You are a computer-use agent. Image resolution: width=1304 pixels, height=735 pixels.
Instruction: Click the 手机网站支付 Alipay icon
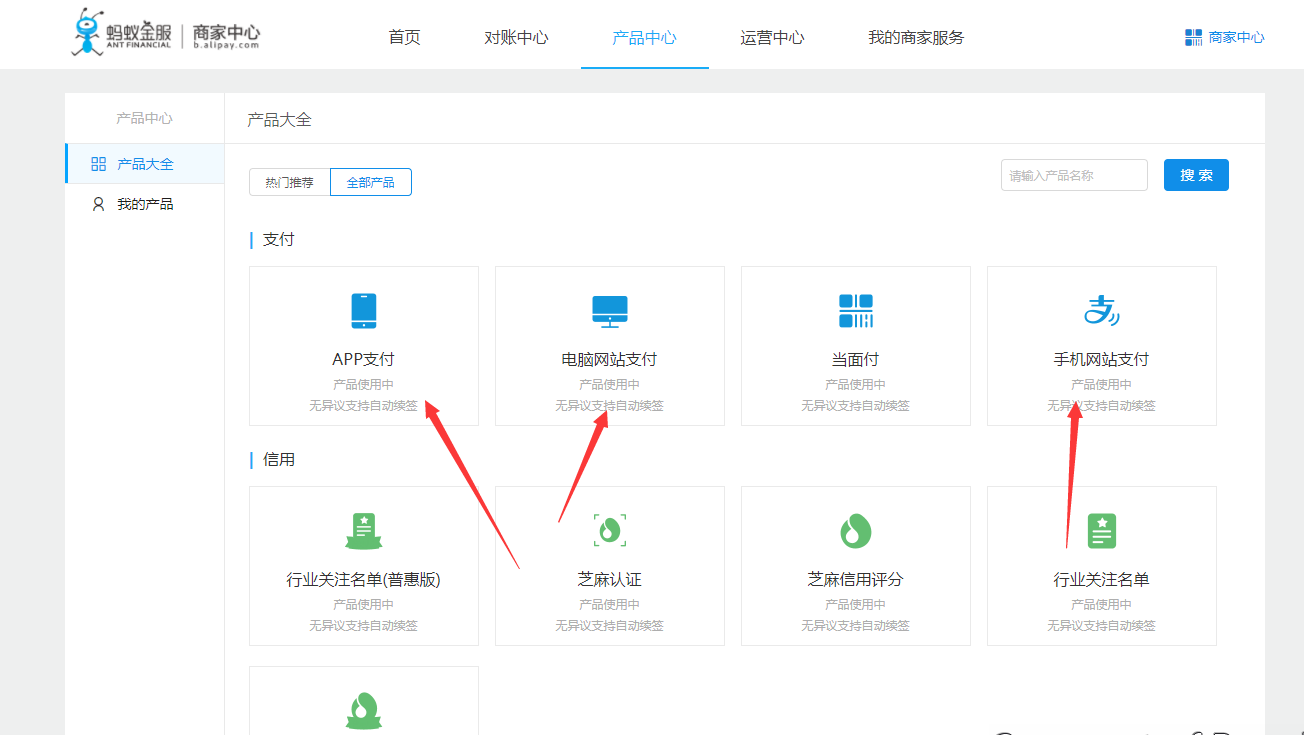[x=1102, y=311]
